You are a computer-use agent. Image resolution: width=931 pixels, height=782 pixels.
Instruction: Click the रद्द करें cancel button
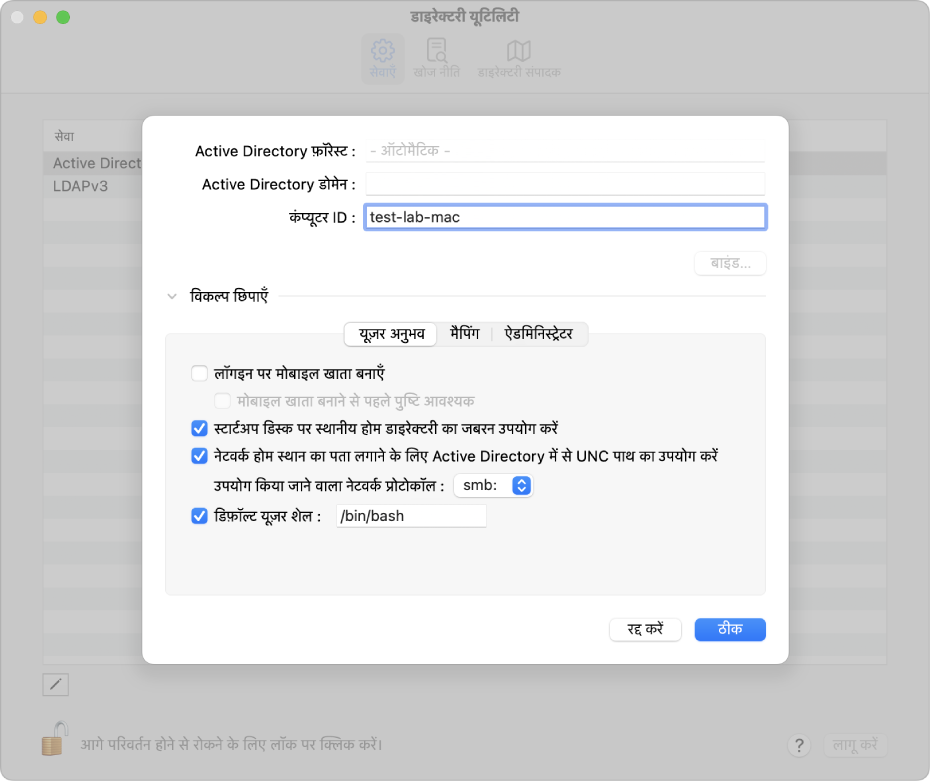tap(645, 629)
